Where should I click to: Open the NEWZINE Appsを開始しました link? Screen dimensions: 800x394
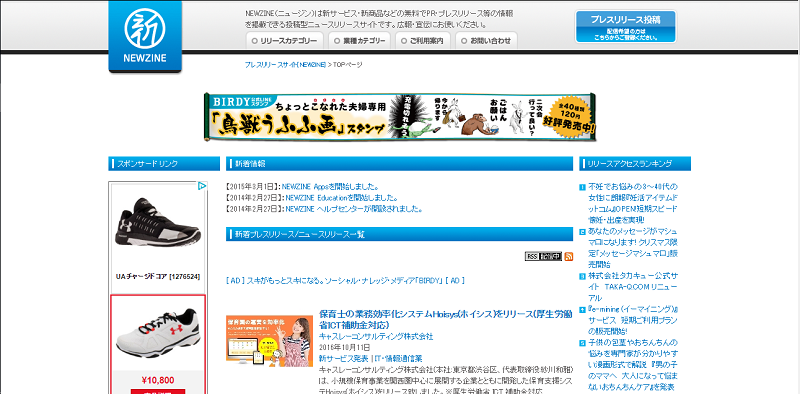click(x=330, y=186)
